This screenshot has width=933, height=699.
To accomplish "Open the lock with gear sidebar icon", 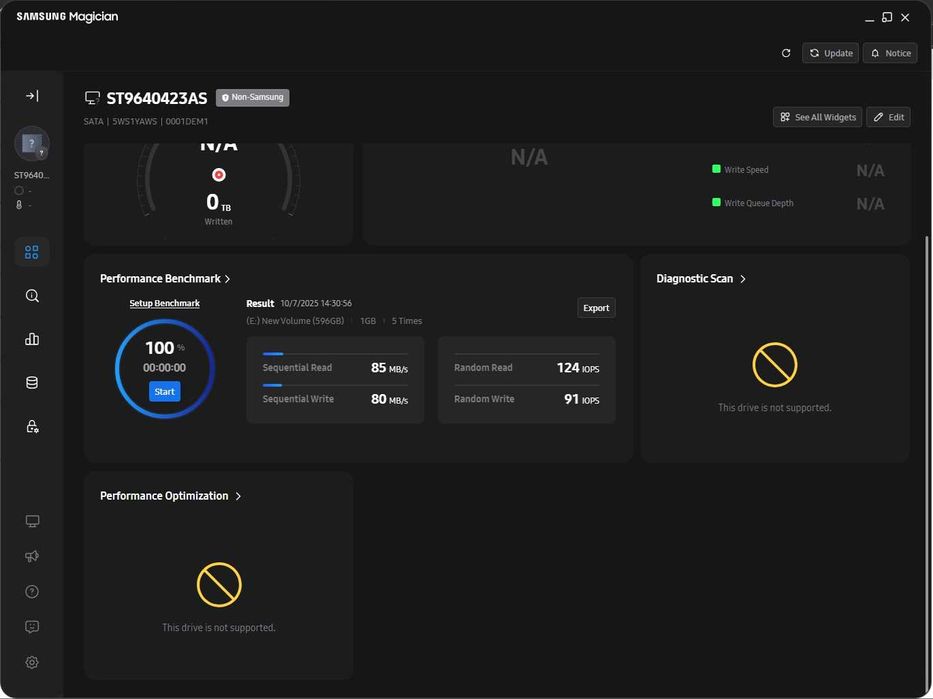I will tap(32, 427).
